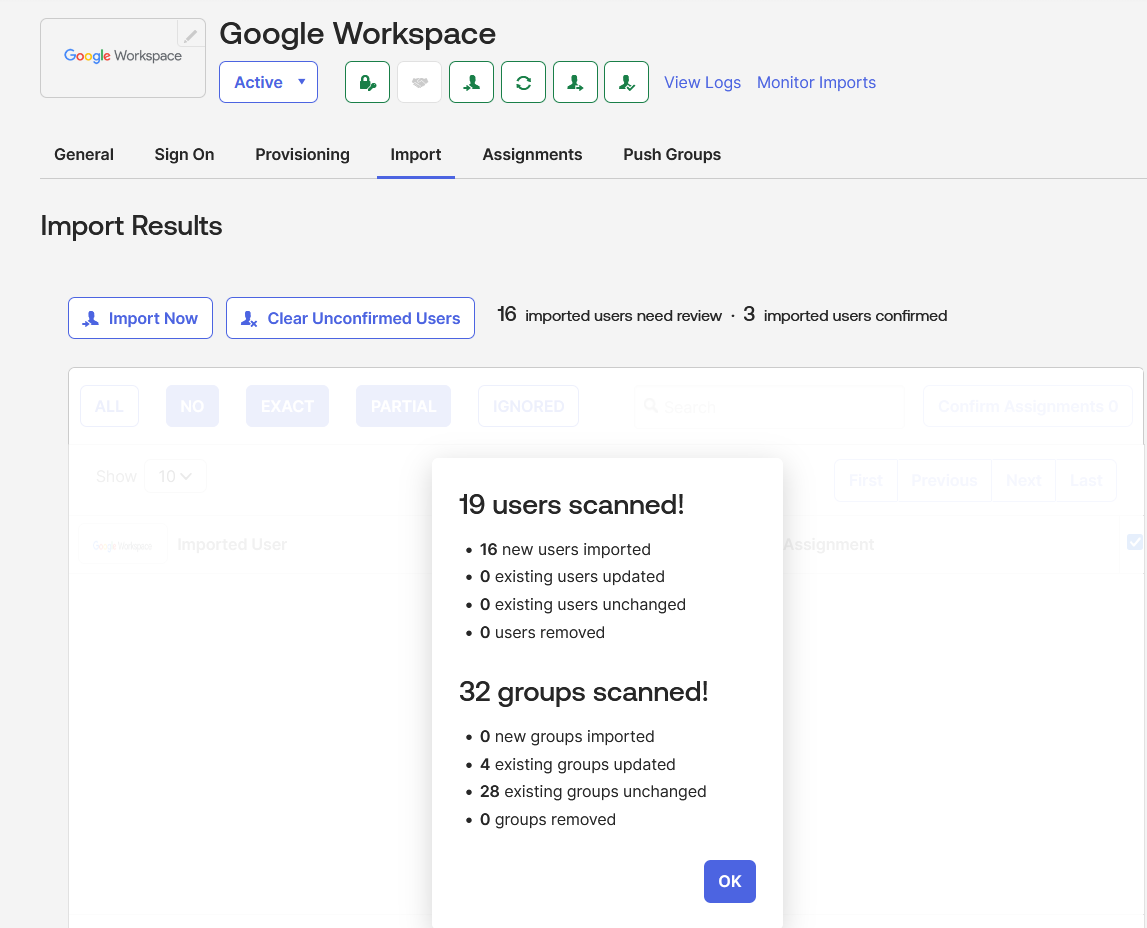This screenshot has width=1147, height=928.
Task: Click the pencil edit logo icon
Action: 191,35
